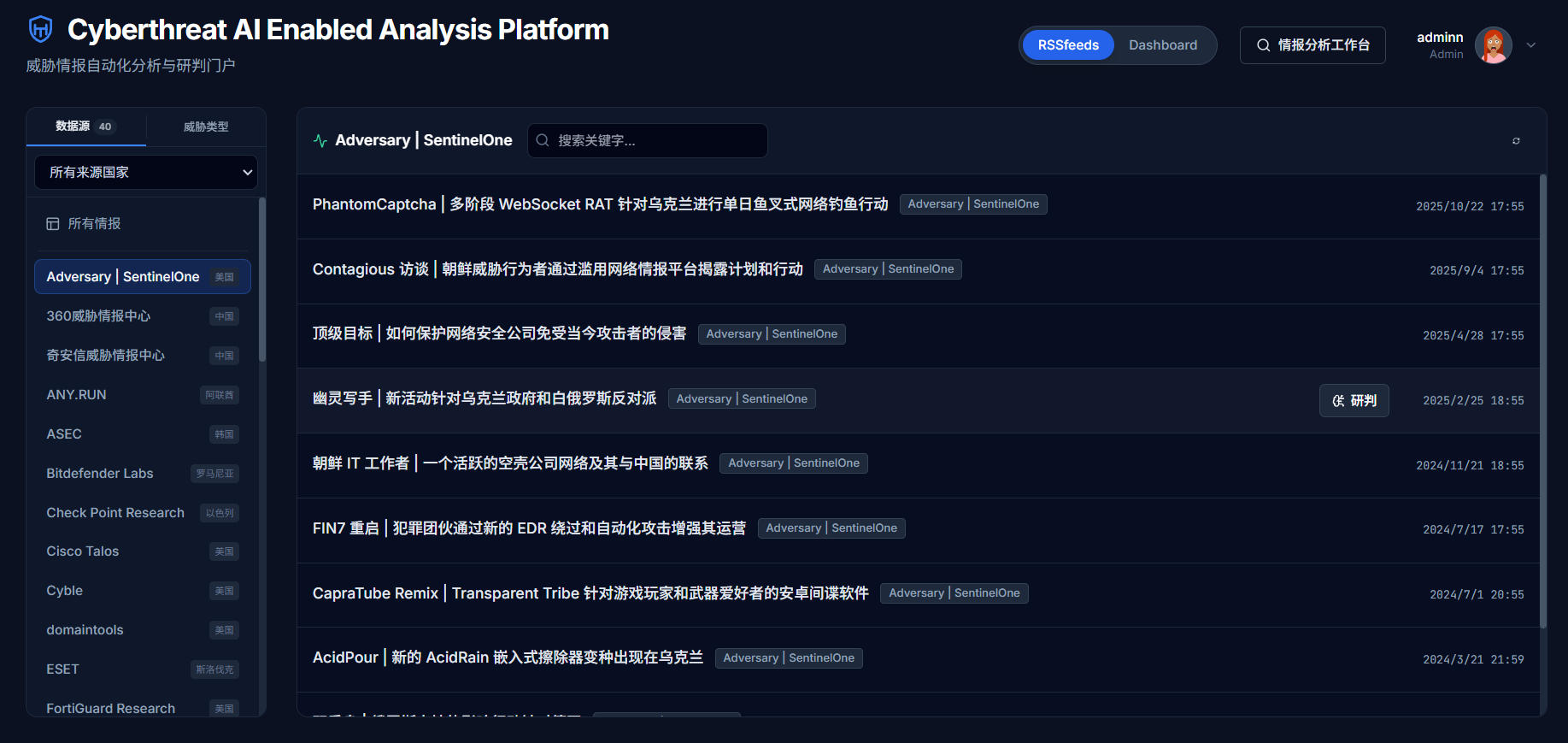Click the Cyberthreat AI Enabled Analysis Platform title

coord(338,30)
